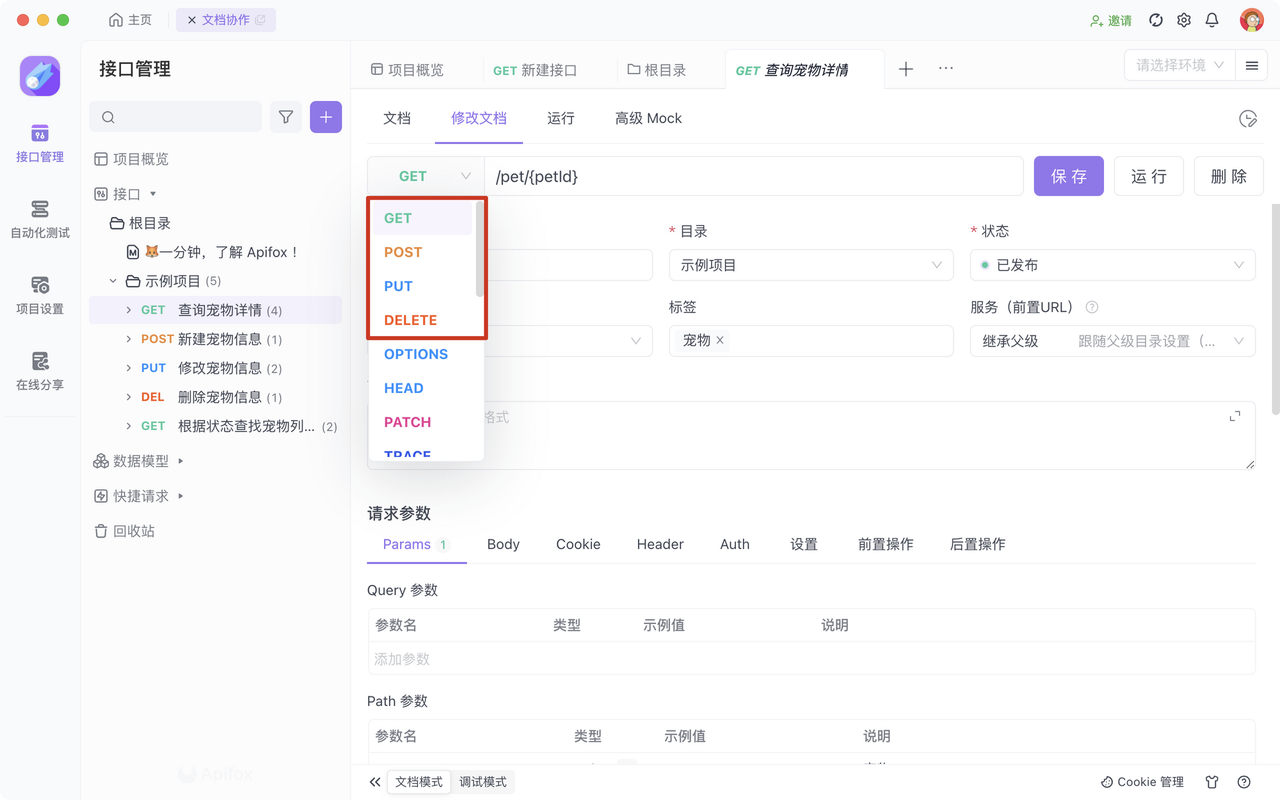The height and width of the screenshot is (800, 1280).
Task: Click the /pet/{petId} URL input field
Action: [750, 176]
